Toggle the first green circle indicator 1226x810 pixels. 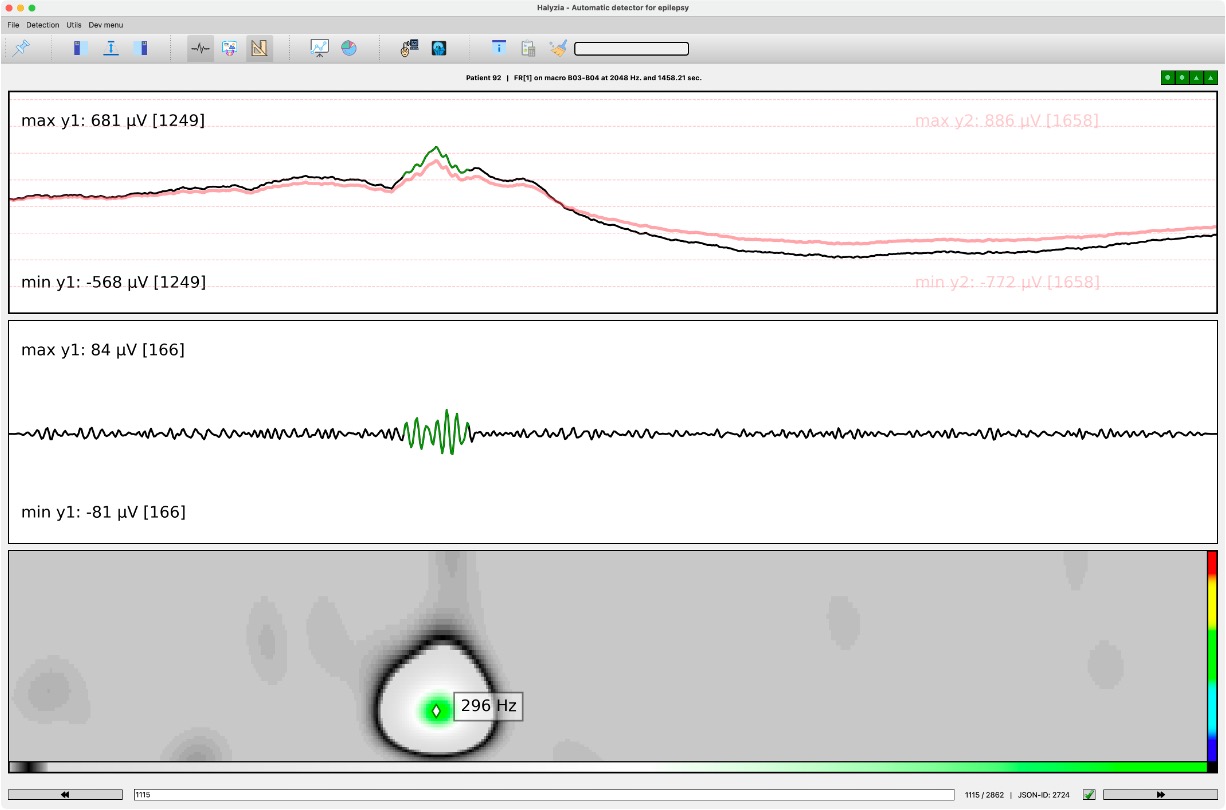pos(1167,77)
